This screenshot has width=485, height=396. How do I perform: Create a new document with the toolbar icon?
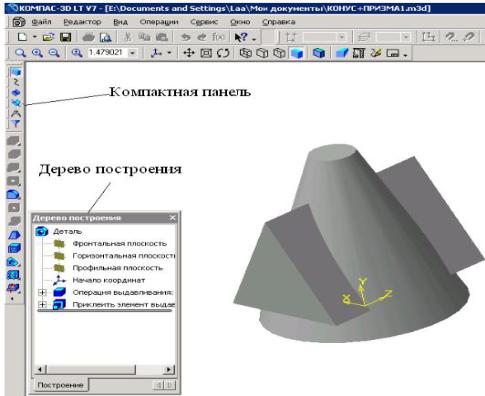(22, 37)
